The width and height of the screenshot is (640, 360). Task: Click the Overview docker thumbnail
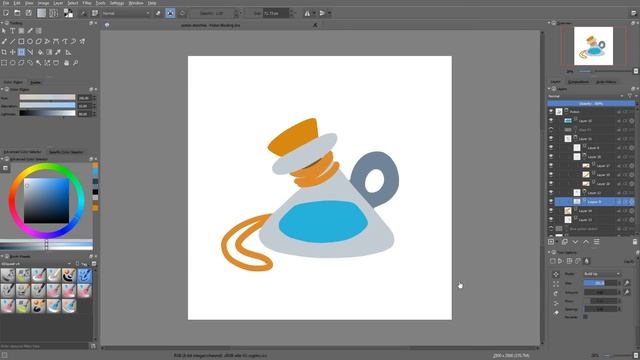click(x=593, y=46)
